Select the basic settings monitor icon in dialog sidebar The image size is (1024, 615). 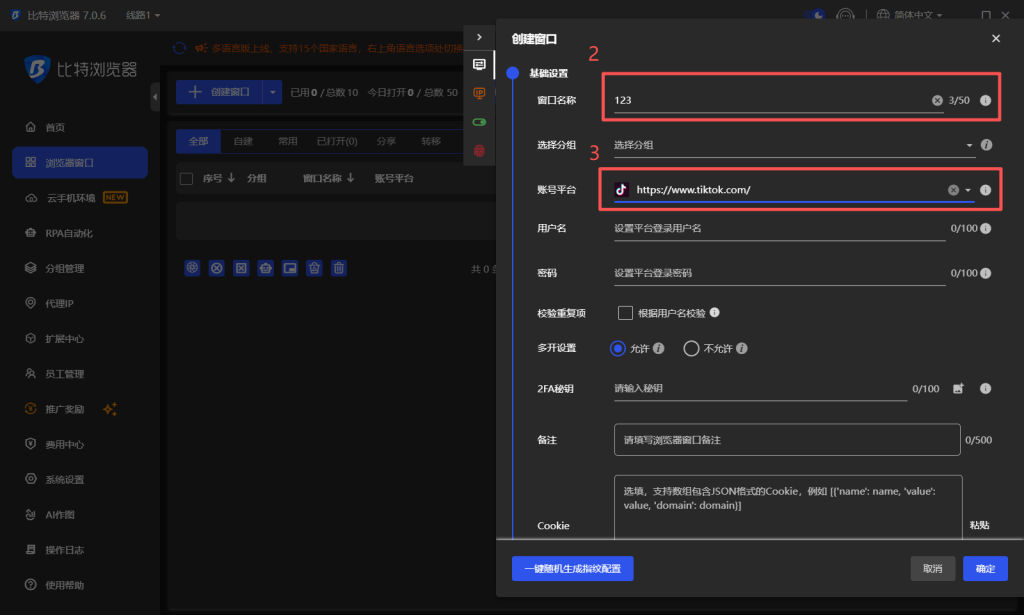click(x=479, y=64)
